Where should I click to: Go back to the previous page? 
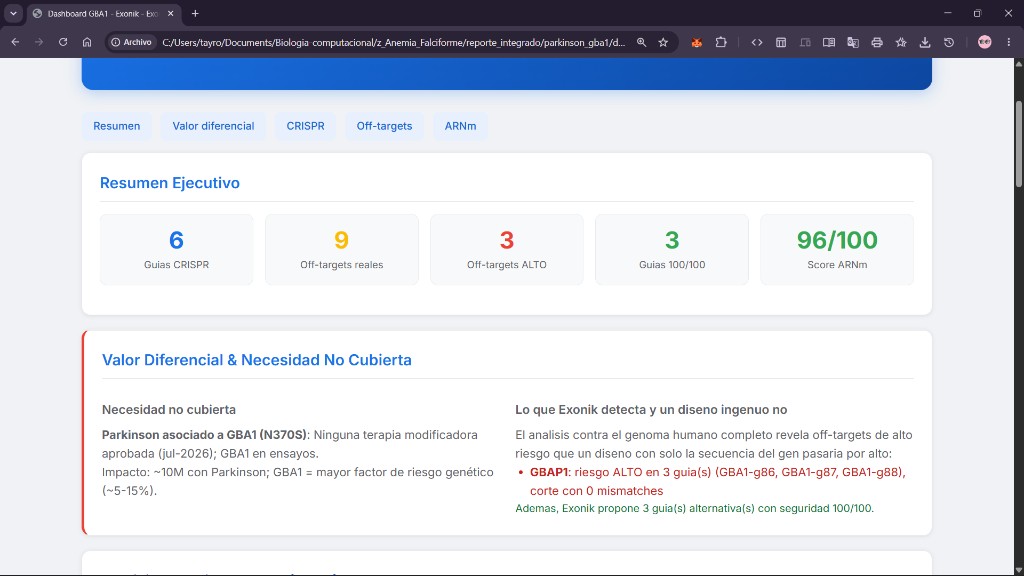(x=15, y=42)
